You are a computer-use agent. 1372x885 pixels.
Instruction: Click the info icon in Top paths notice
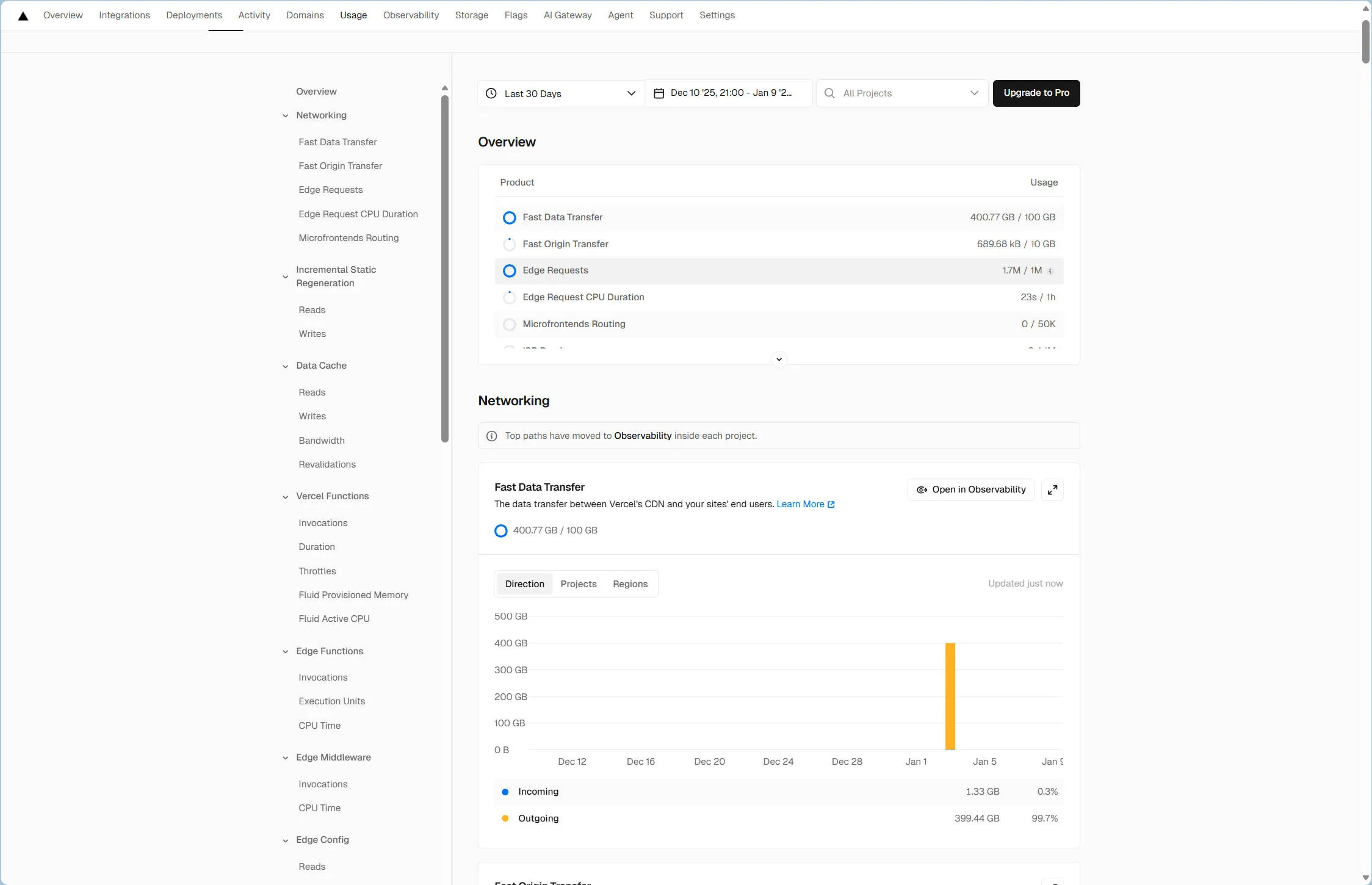click(491, 436)
